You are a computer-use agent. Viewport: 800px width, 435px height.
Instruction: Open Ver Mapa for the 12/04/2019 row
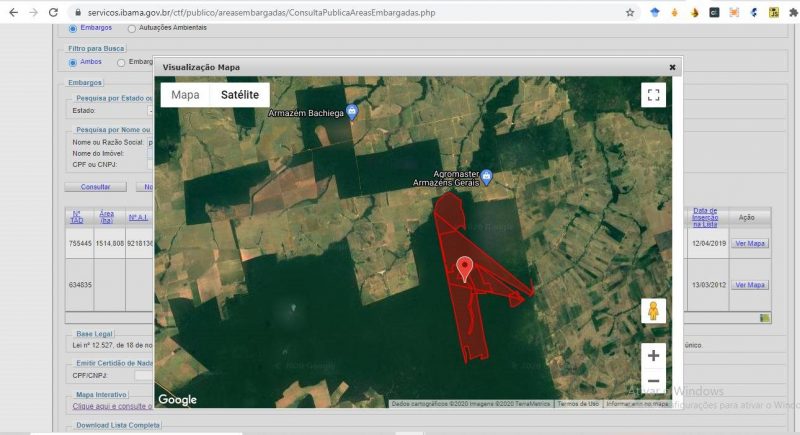point(749,243)
